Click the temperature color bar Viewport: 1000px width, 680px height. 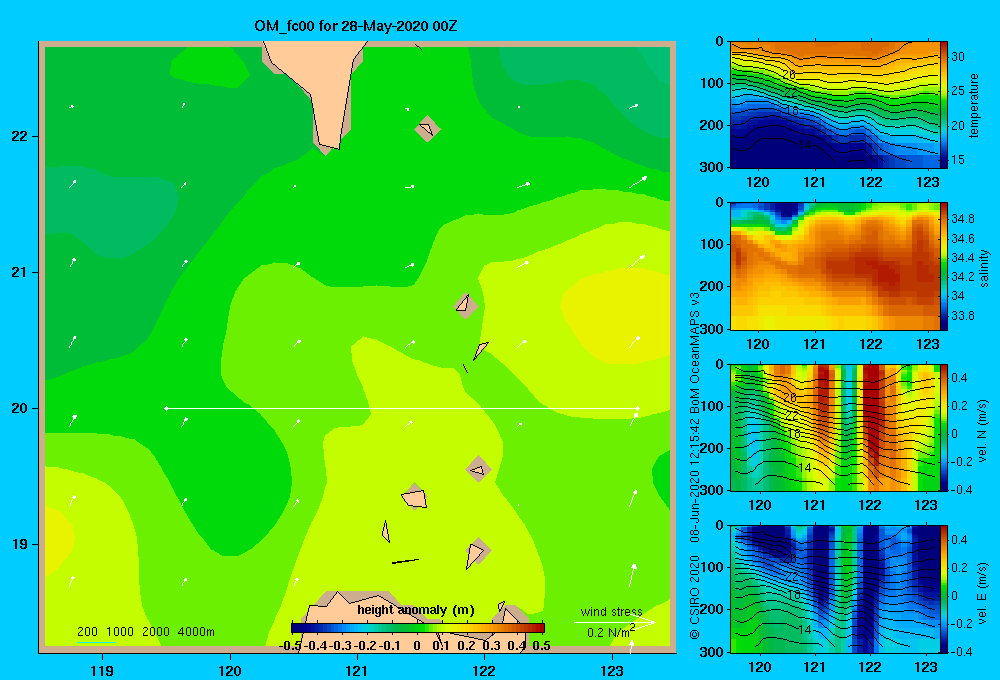[944, 105]
